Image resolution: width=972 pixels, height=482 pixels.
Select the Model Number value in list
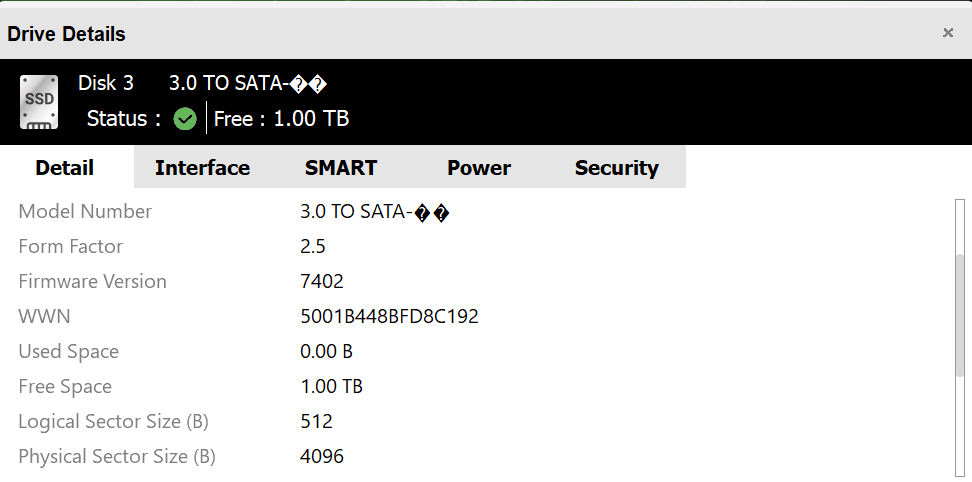pyautogui.click(x=375, y=212)
